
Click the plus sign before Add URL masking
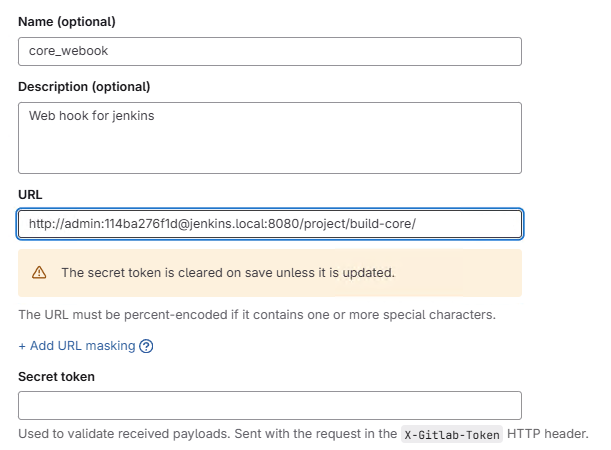(x=22, y=346)
